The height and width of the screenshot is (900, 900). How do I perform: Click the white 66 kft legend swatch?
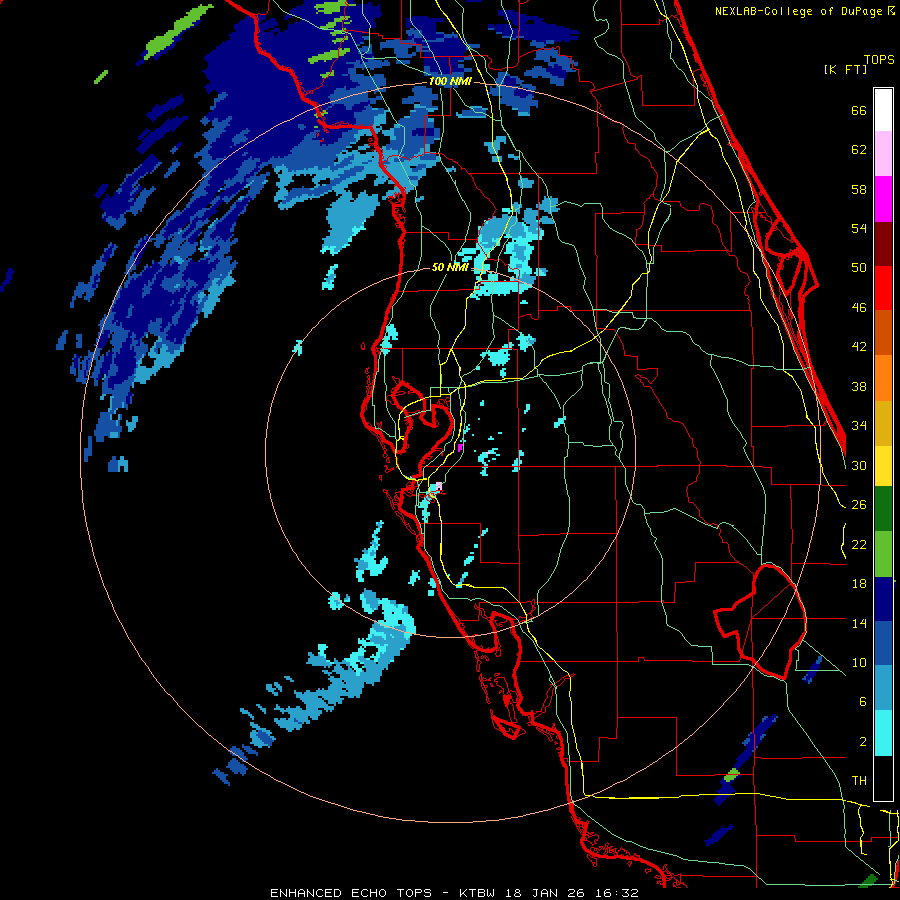883,110
